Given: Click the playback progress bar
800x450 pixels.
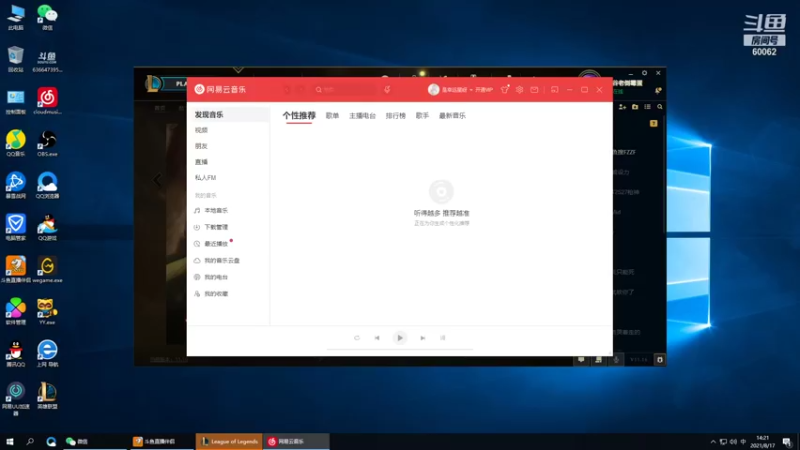Looking at the screenshot, I should [399, 349].
